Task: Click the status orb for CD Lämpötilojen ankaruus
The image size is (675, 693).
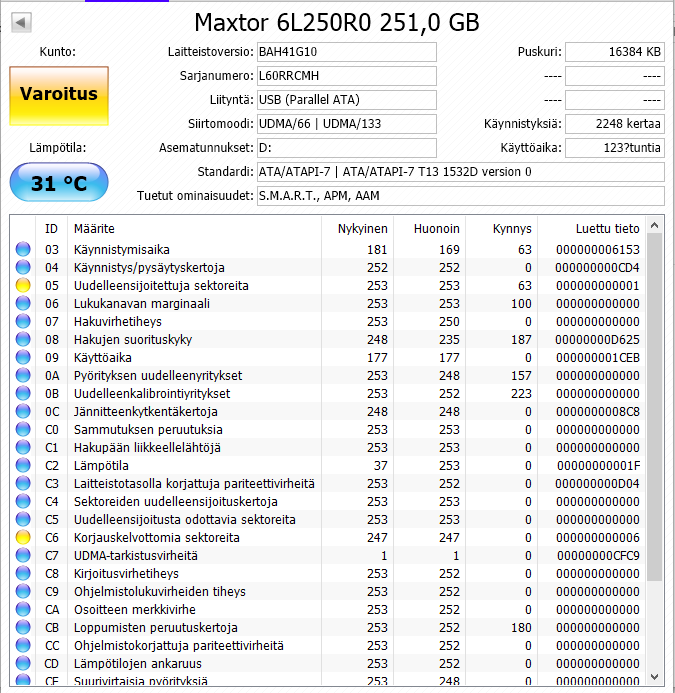Action: 23,663
